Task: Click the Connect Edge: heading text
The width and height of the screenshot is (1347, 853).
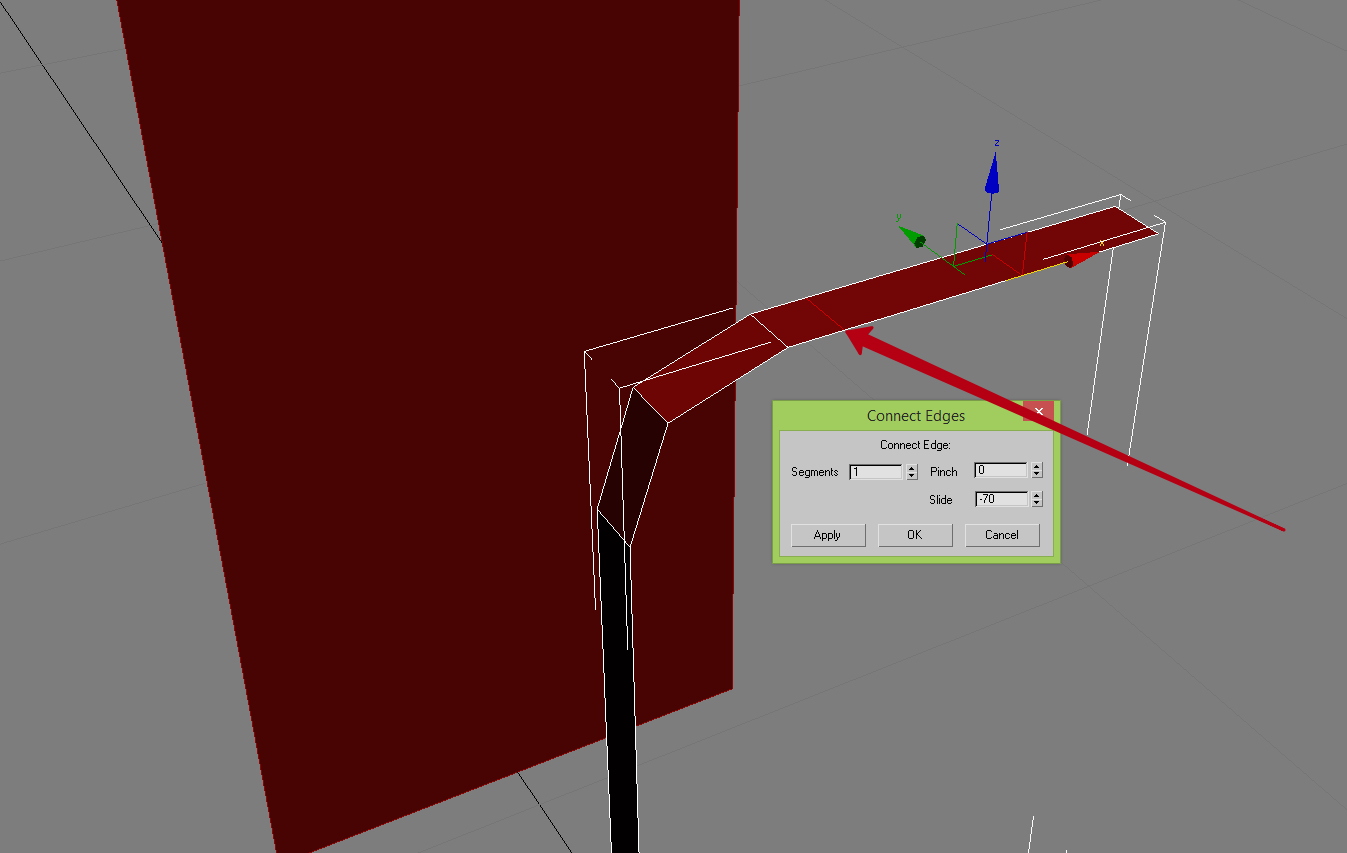Action: [915, 445]
